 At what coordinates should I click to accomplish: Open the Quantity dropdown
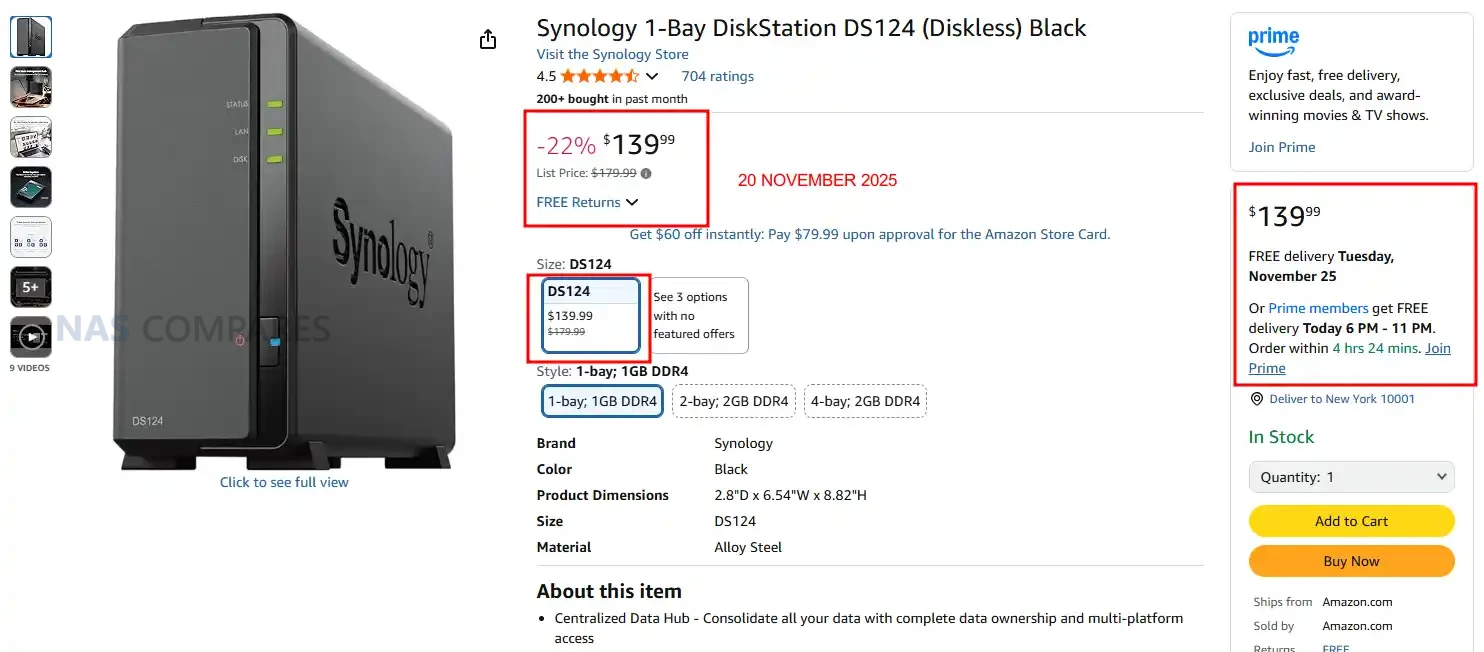(x=1351, y=477)
